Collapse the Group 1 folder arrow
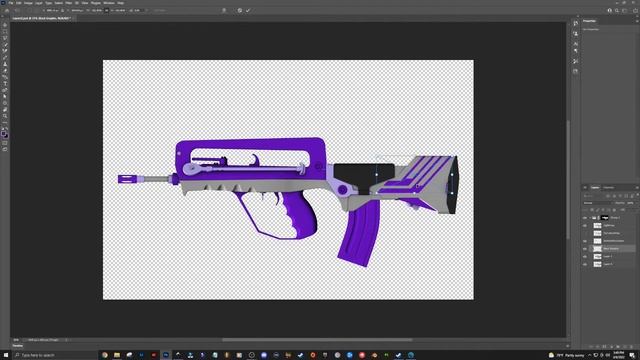 (x=590, y=218)
